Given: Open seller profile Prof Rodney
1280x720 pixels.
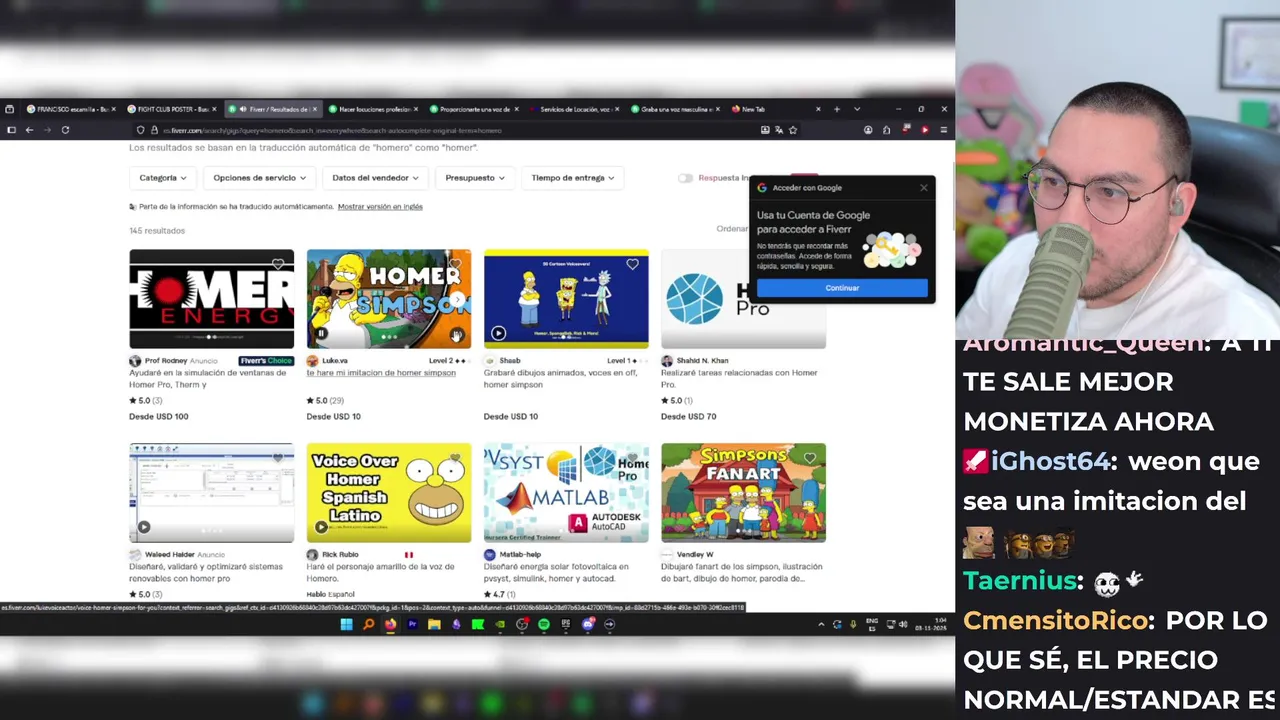Looking at the screenshot, I should (x=166, y=361).
